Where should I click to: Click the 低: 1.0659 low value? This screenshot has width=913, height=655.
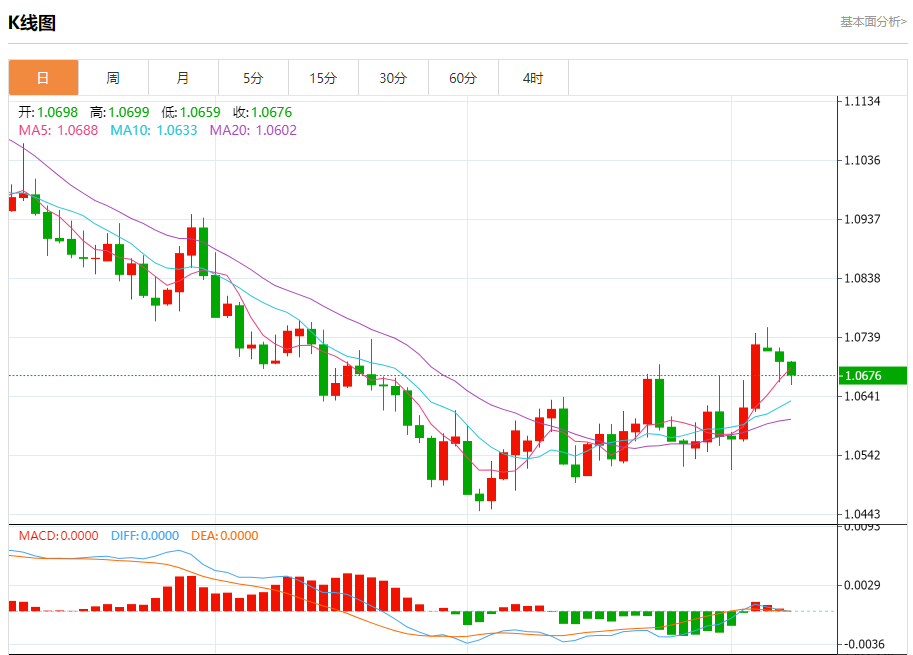coord(190,112)
